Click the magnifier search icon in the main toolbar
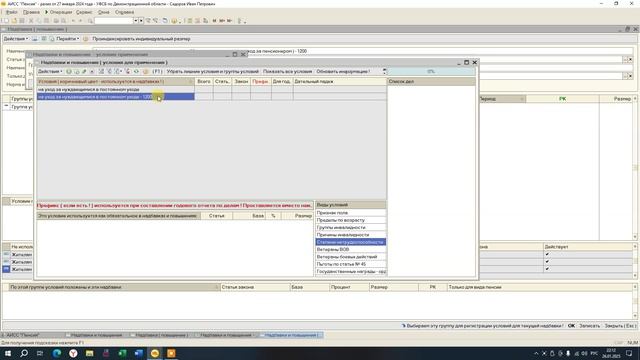 pyautogui.click(x=90, y=20)
